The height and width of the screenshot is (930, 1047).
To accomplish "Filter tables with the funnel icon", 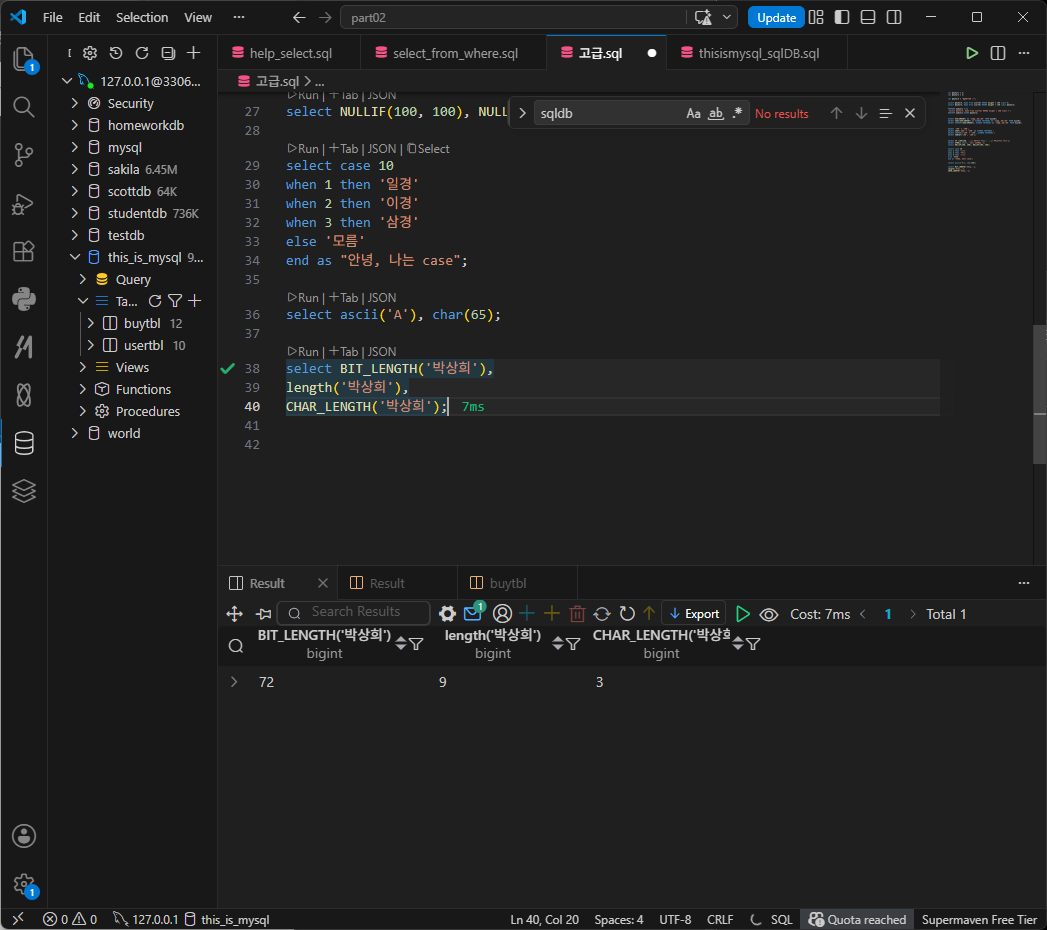I will [175, 301].
